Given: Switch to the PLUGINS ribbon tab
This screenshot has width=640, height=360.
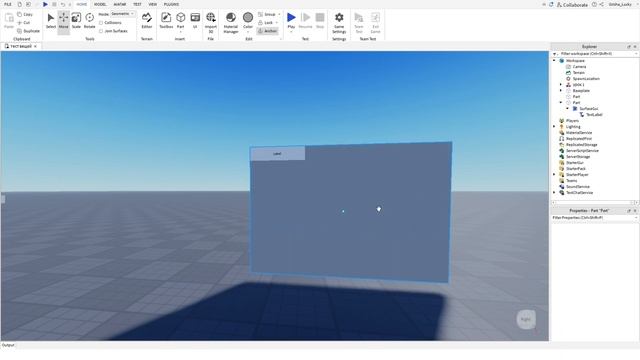Looking at the screenshot, I should click(171, 4).
